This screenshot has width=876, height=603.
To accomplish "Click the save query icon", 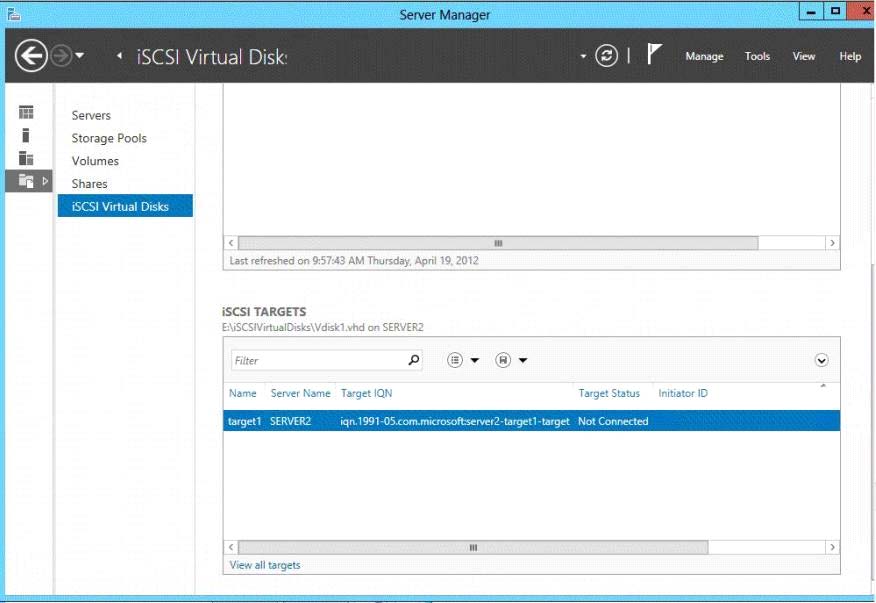I will (503, 360).
